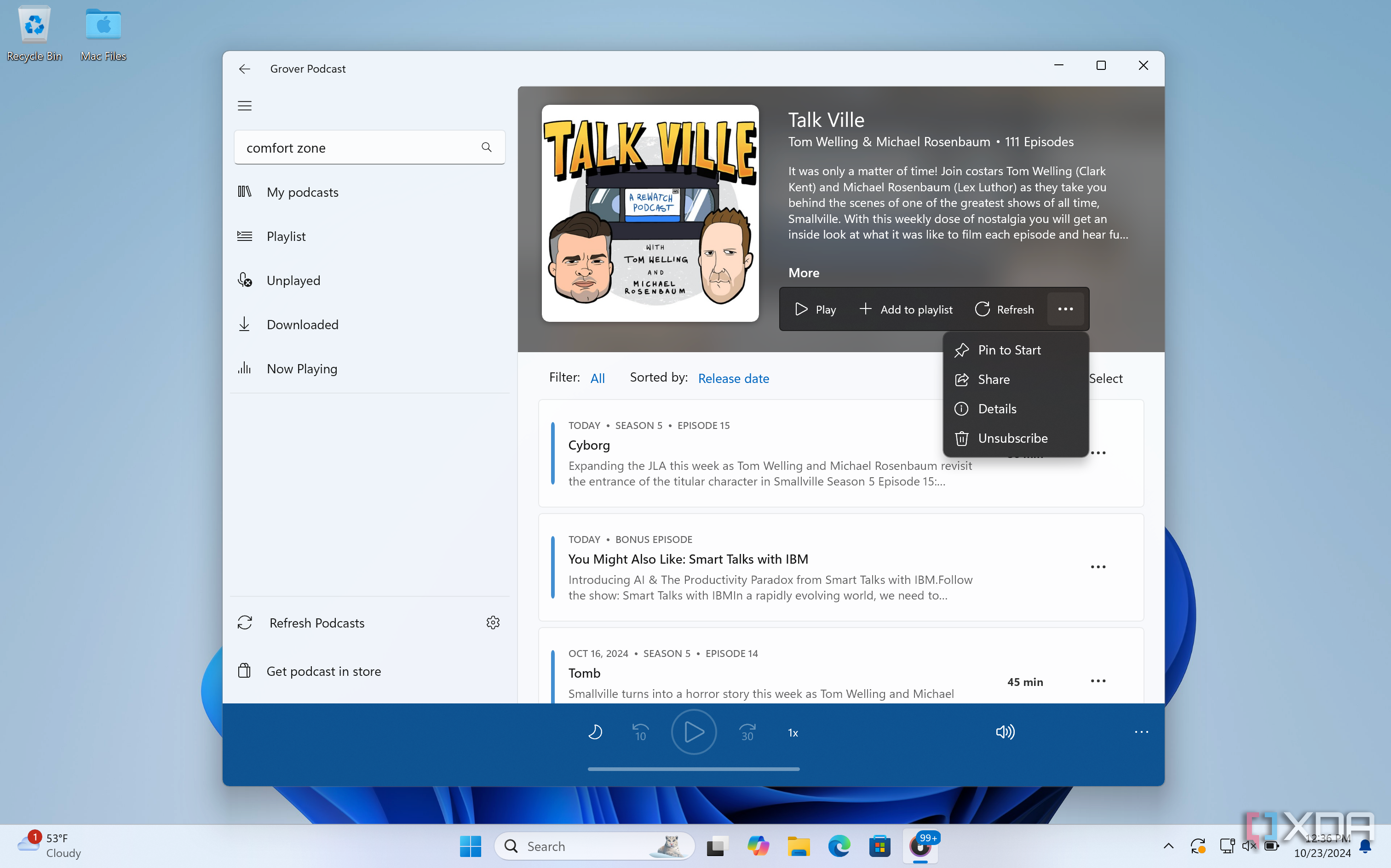Open sleep timer moon icon

595,732
